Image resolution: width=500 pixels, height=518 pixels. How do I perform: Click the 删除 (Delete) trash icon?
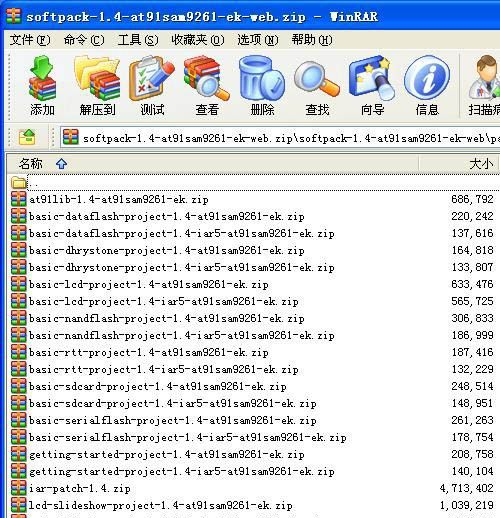click(x=262, y=86)
